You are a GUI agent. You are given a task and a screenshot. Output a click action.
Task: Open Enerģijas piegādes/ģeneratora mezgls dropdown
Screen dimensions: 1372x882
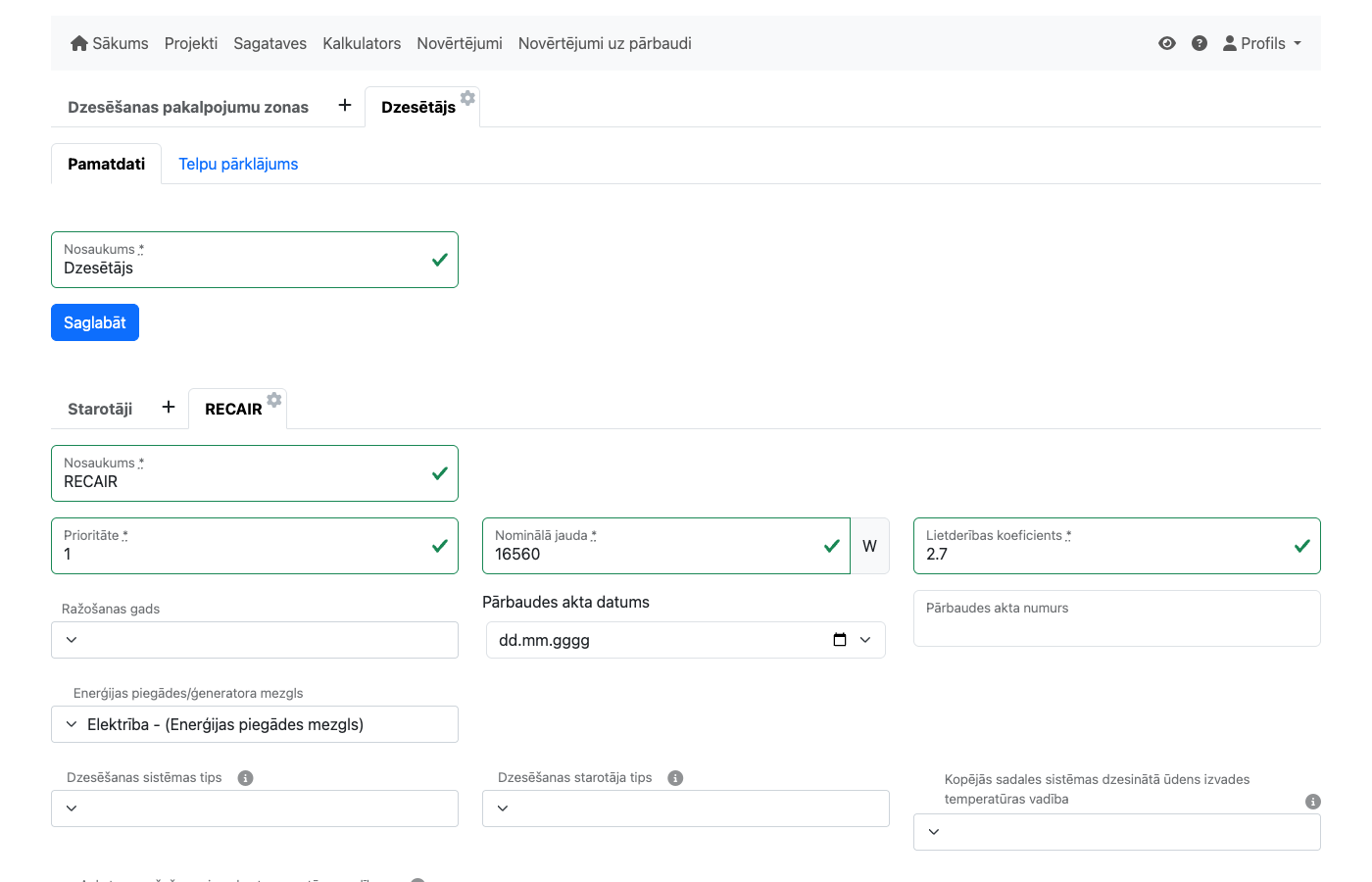255,724
